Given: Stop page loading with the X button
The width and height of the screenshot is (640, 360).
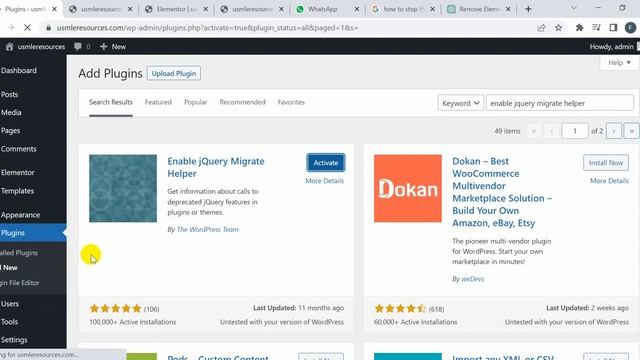Looking at the screenshot, I should click(27, 28).
